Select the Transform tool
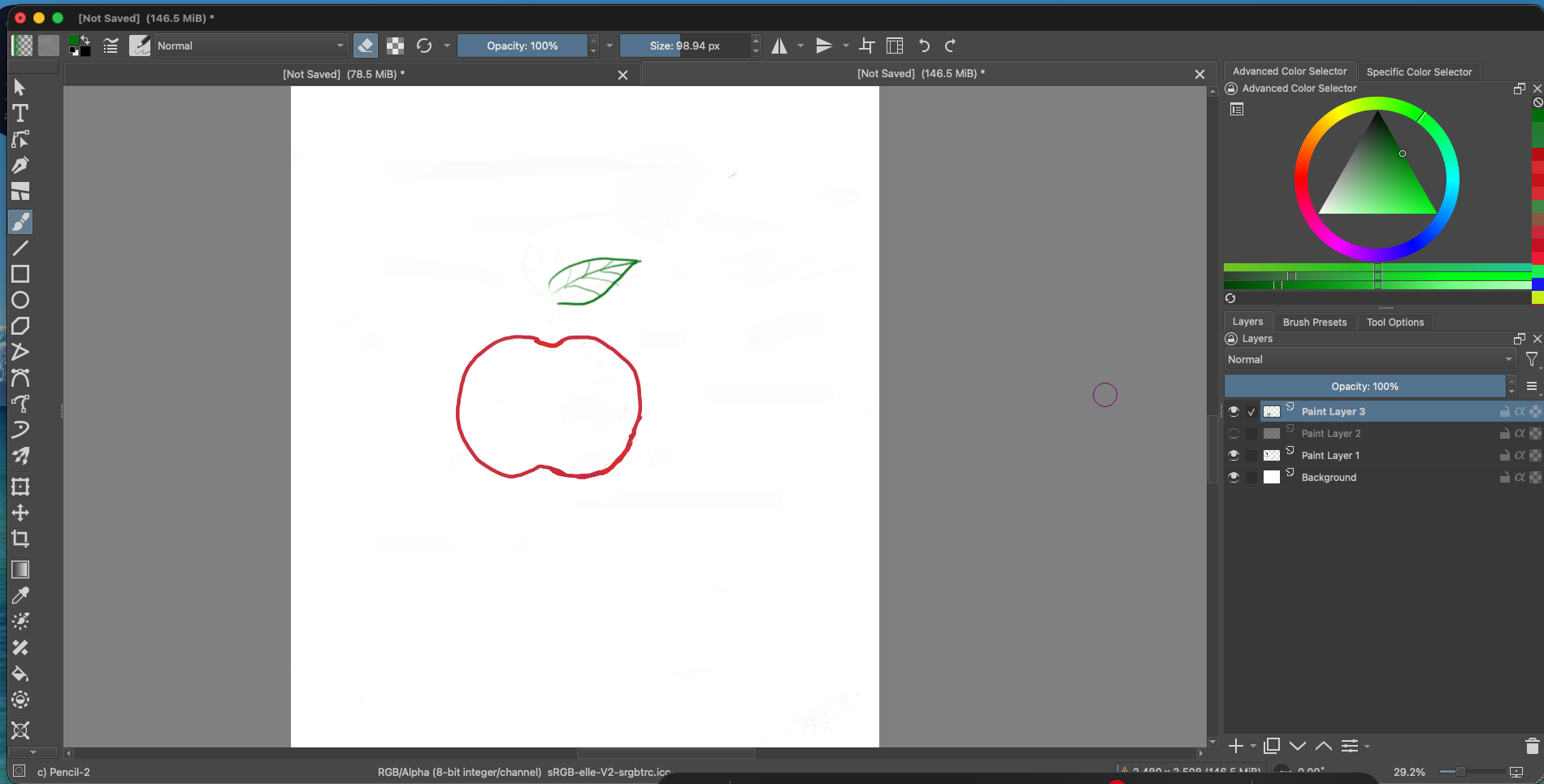 [x=20, y=487]
